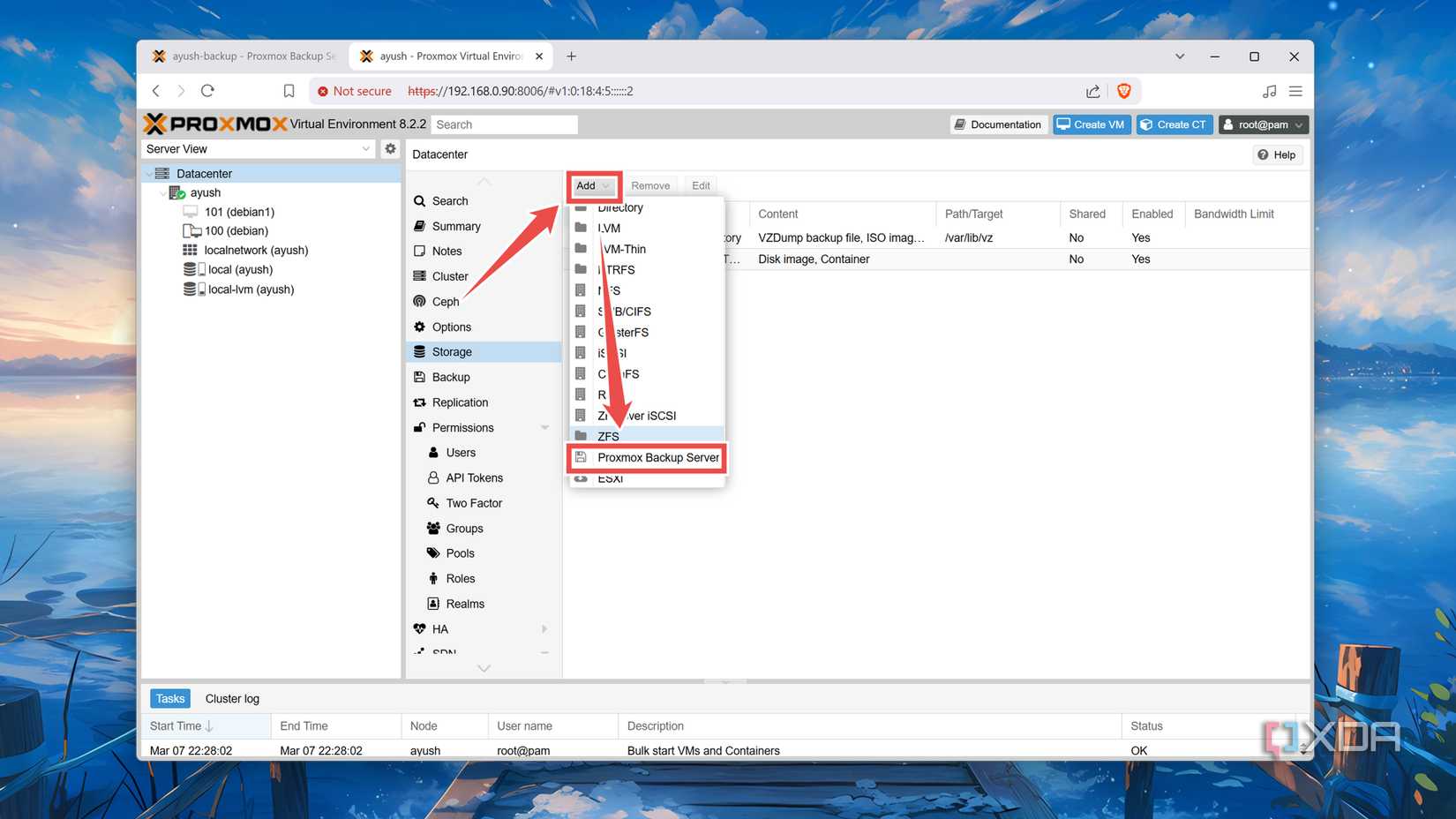
Task: Sort by the Enabled column header
Action: click(x=1153, y=214)
